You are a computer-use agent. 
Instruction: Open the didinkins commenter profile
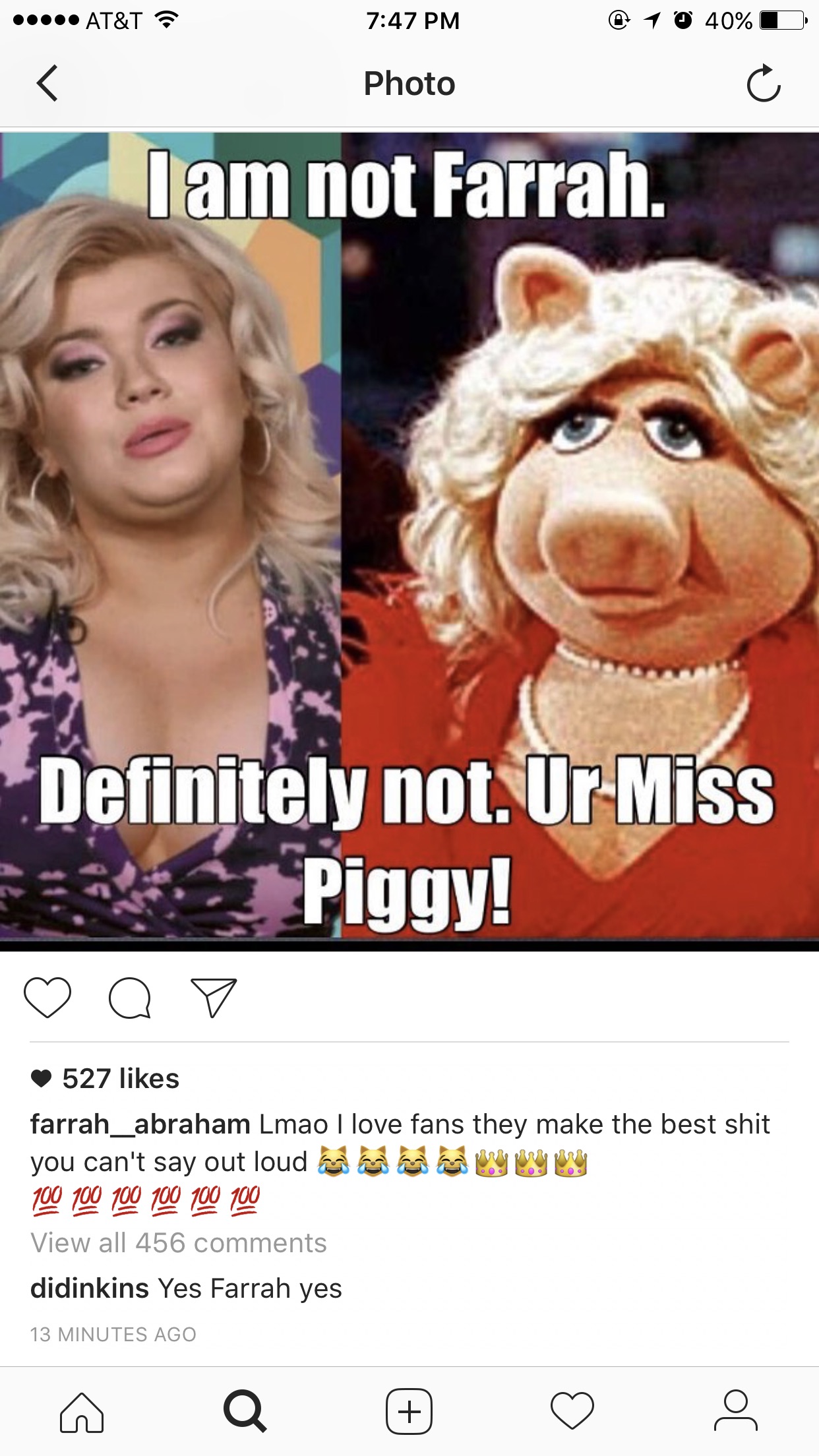point(90,1288)
